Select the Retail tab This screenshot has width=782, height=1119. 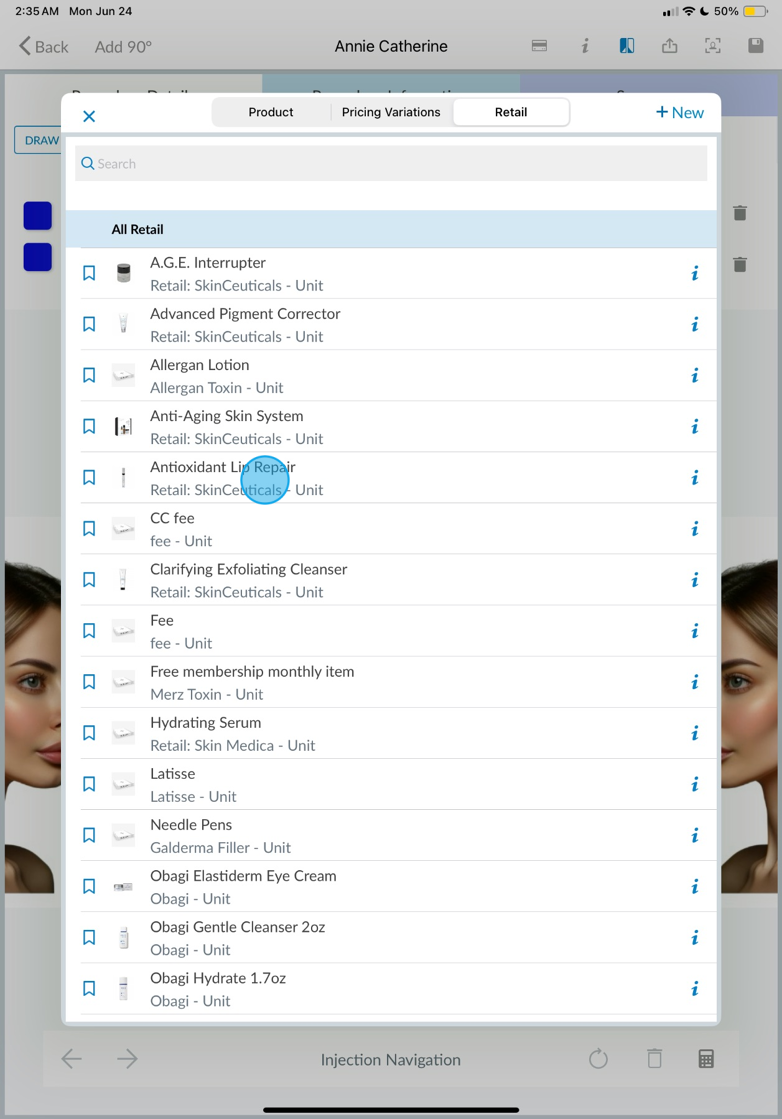tap(511, 112)
